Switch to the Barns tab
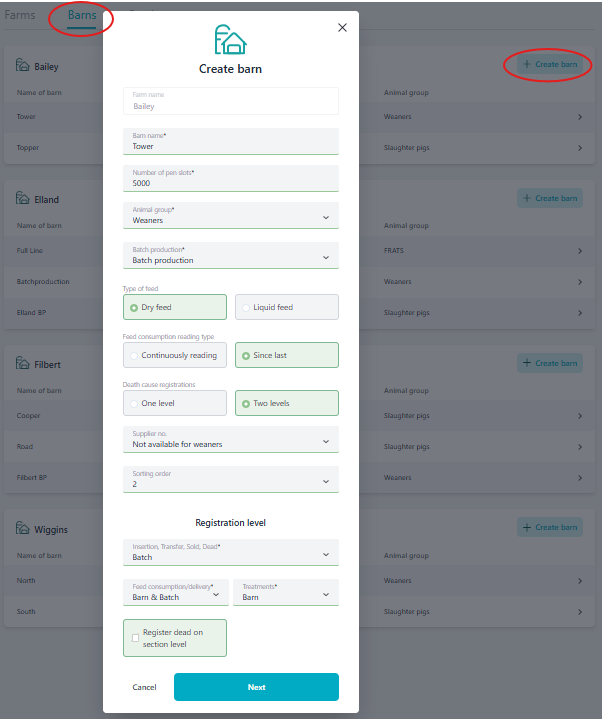This screenshot has height=719, width=602. point(82,16)
